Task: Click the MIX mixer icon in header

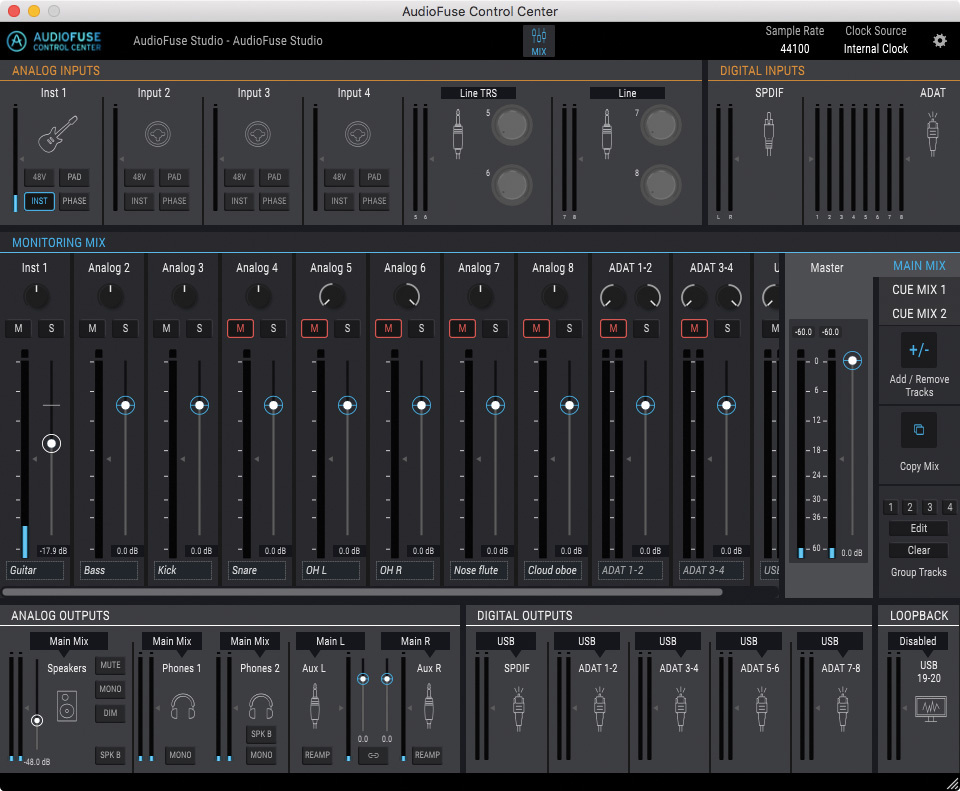Action: coord(539,41)
